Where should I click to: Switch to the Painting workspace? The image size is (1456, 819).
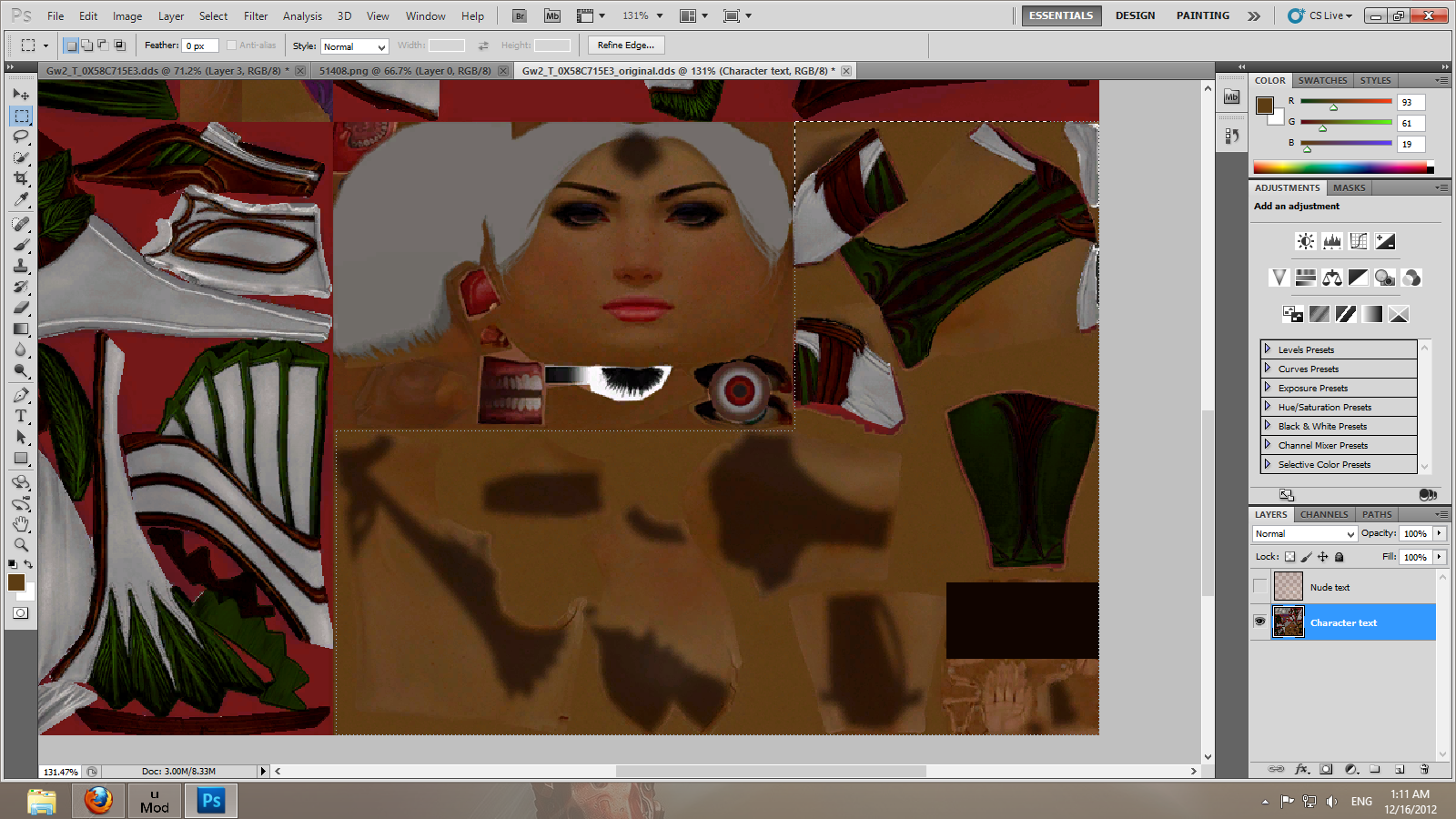(x=1202, y=15)
